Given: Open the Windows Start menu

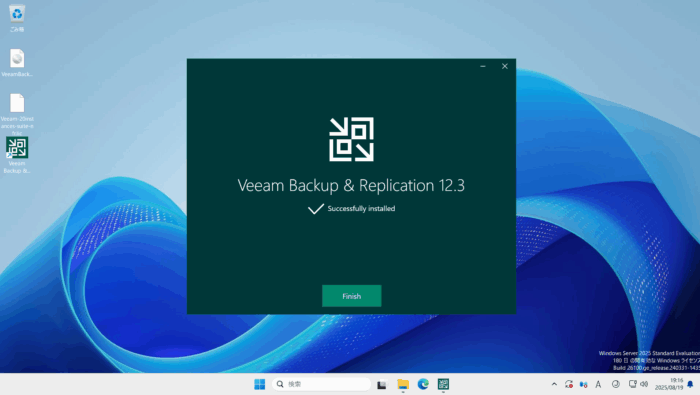Looking at the screenshot, I should point(259,384).
